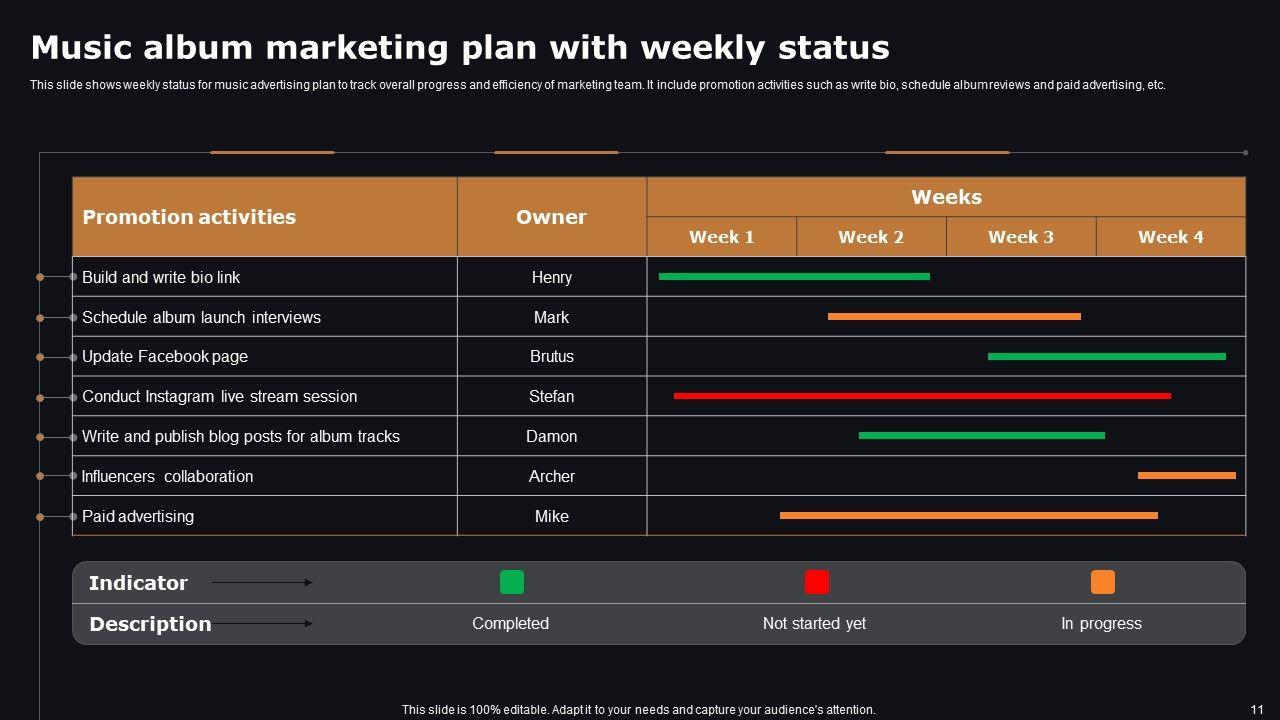Click the orange Paid advertising timeline bar
The width and height of the screenshot is (1280, 720).
pos(968,516)
